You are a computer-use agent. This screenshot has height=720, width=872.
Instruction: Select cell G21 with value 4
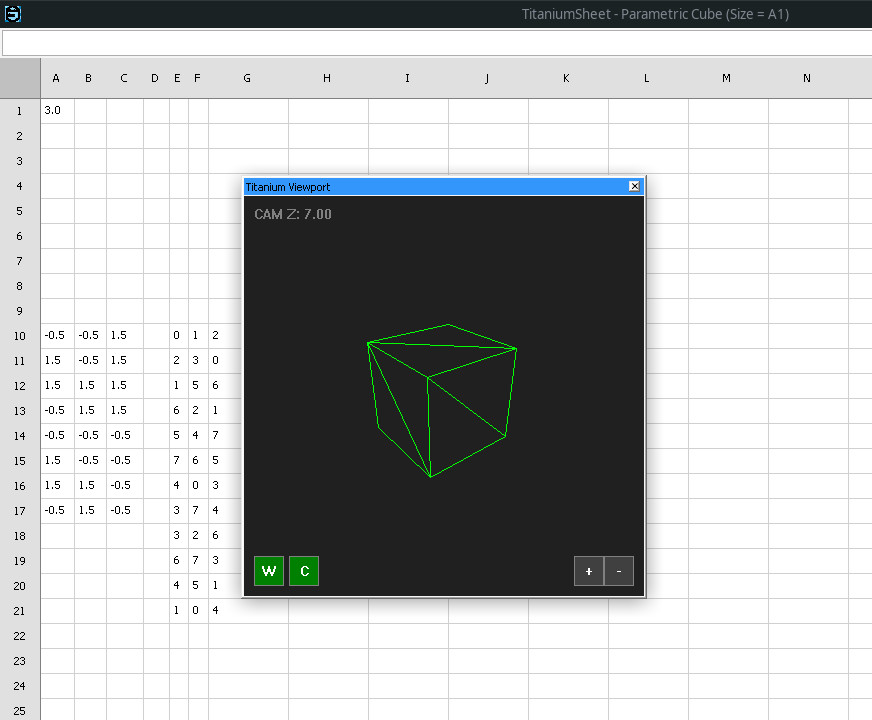[x=225, y=610]
